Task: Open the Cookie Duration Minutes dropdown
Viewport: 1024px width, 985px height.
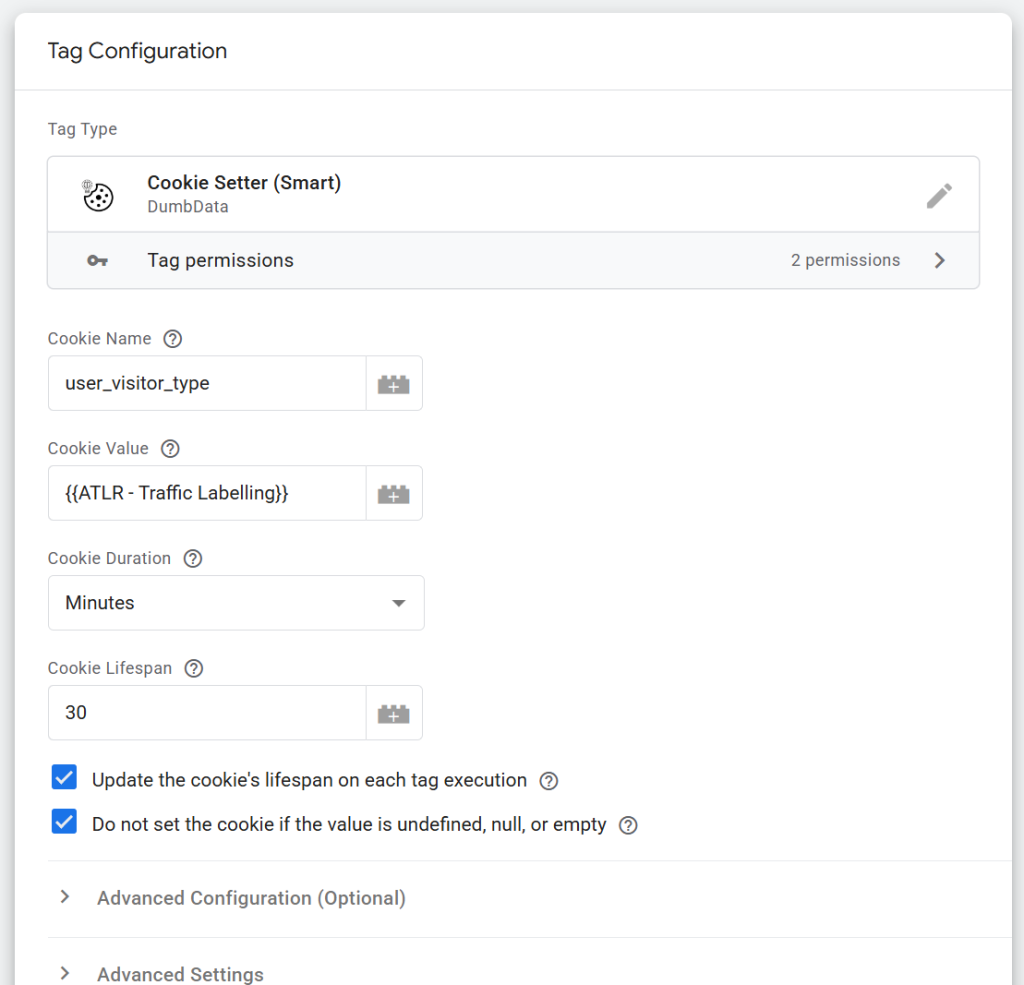Action: pyautogui.click(x=236, y=603)
